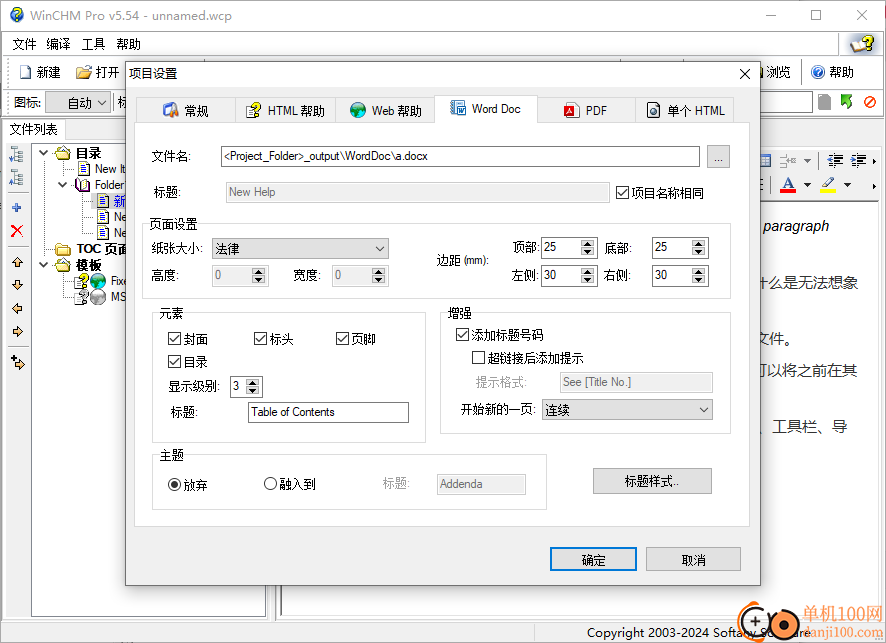Toggle the 封面 cover checkbox
This screenshot has height=643, width=886.
(x=174, y=338)
